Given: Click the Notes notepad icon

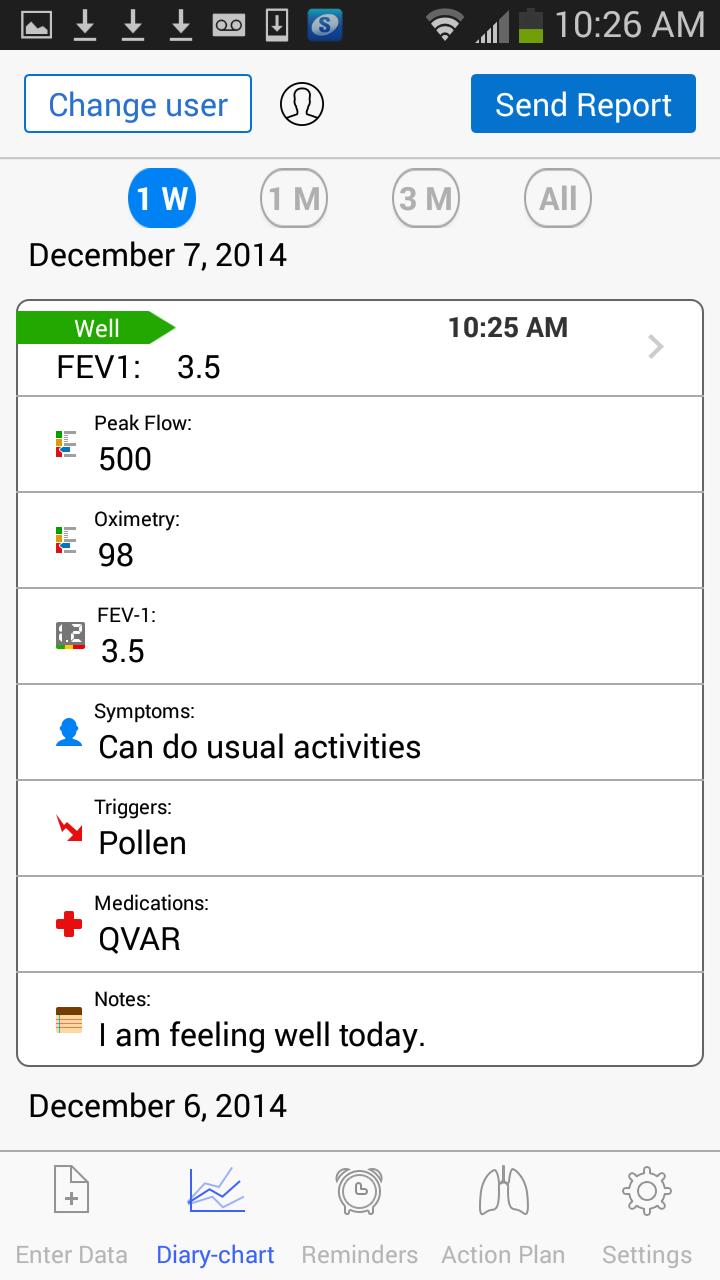Looking at the screenshot, I should click(x=66, y=1019).
